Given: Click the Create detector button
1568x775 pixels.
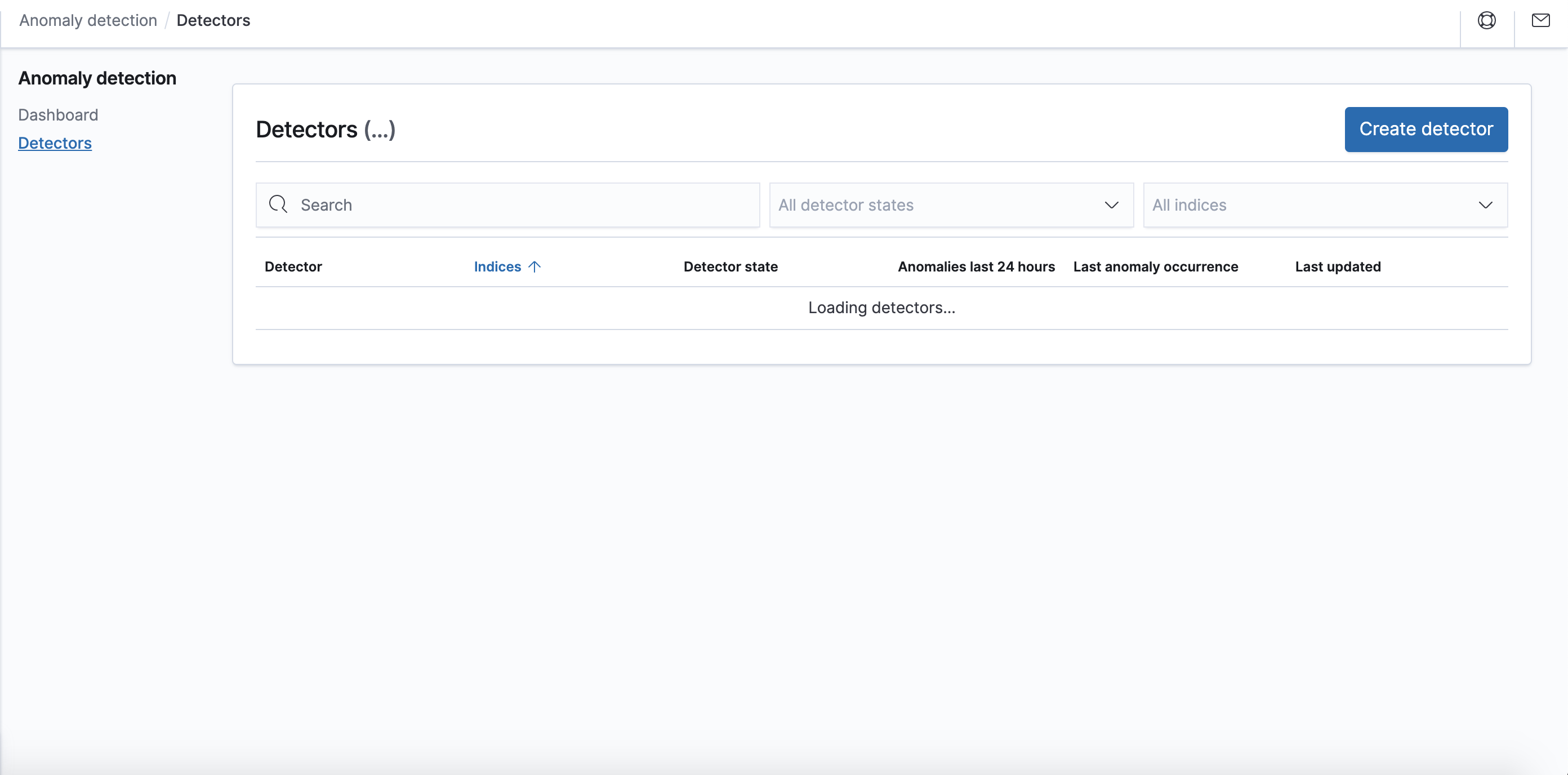Looking at the screenshot, I should (x=1426, y=129).
